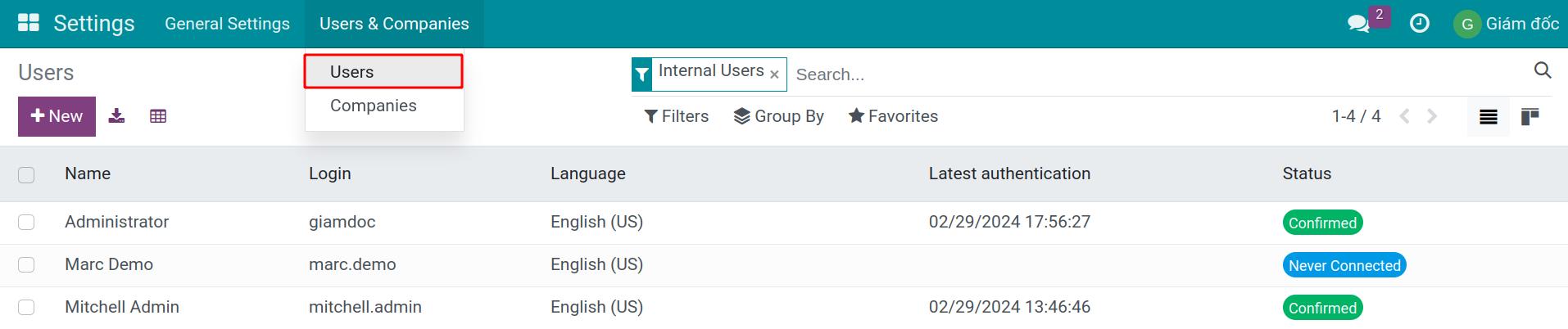Go to next page arrow
The width and height of the screenshot is (1568, 329).
point(1432,116)
